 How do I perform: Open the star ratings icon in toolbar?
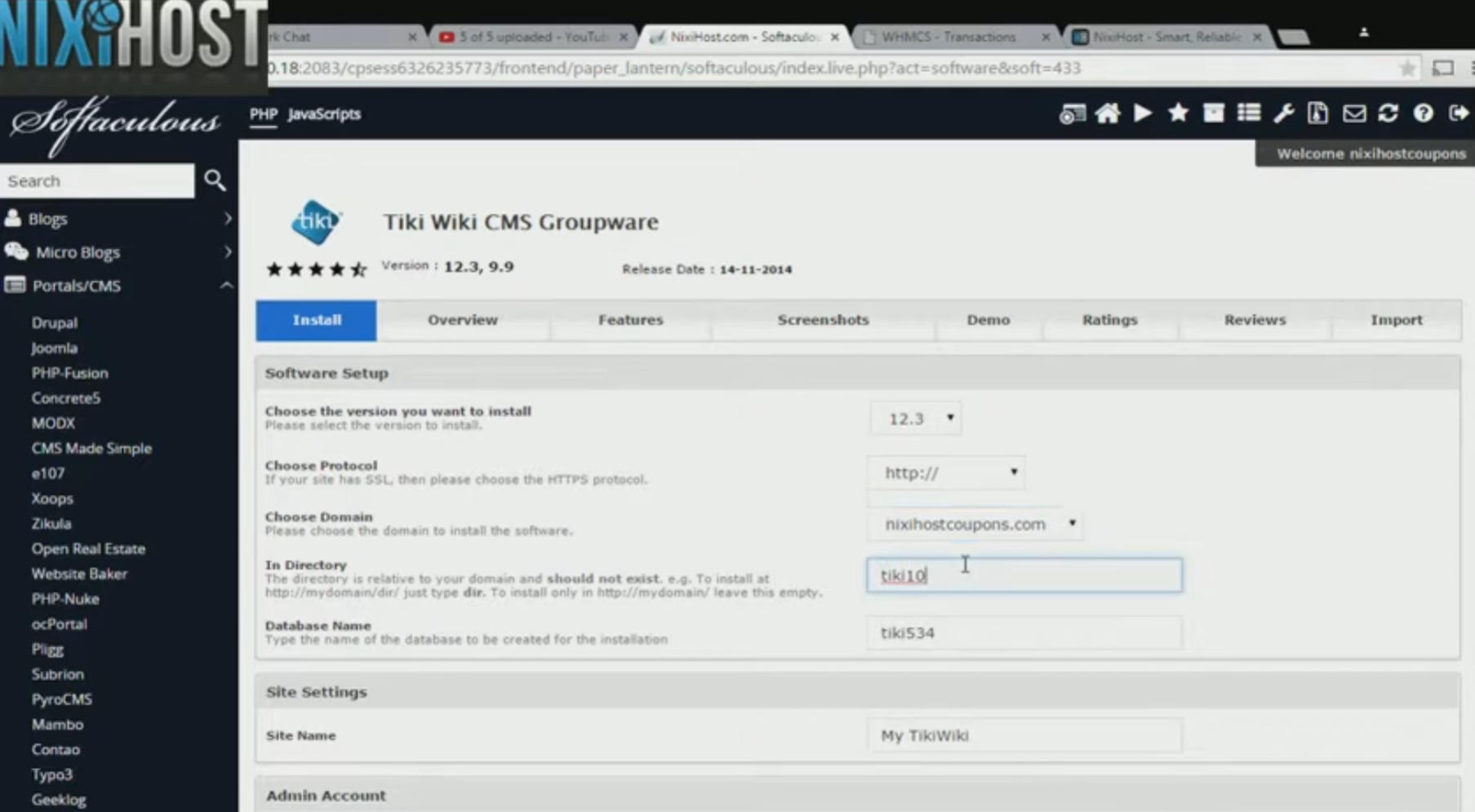click(1178, 113)
